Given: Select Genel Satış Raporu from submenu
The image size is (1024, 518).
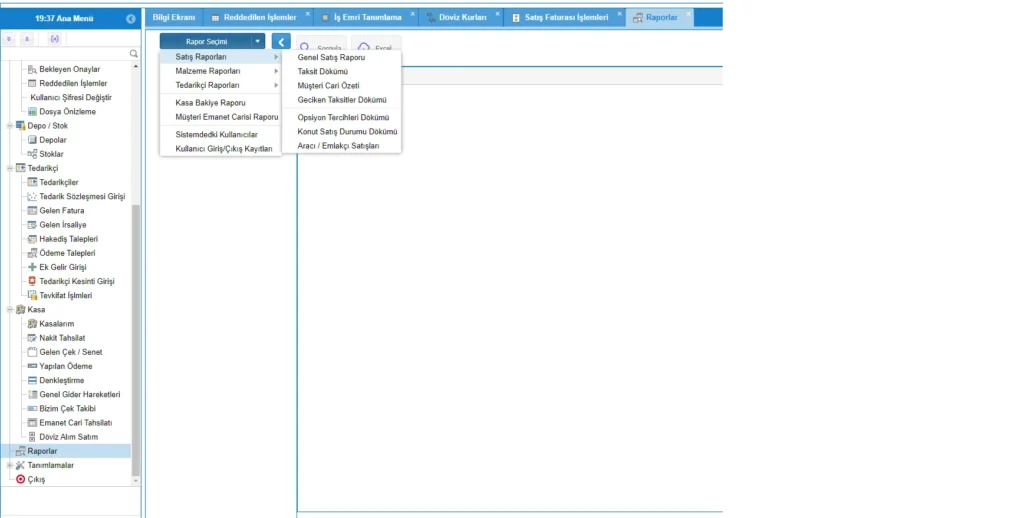Looking at the screenshot, I should [x=331, y=57].
